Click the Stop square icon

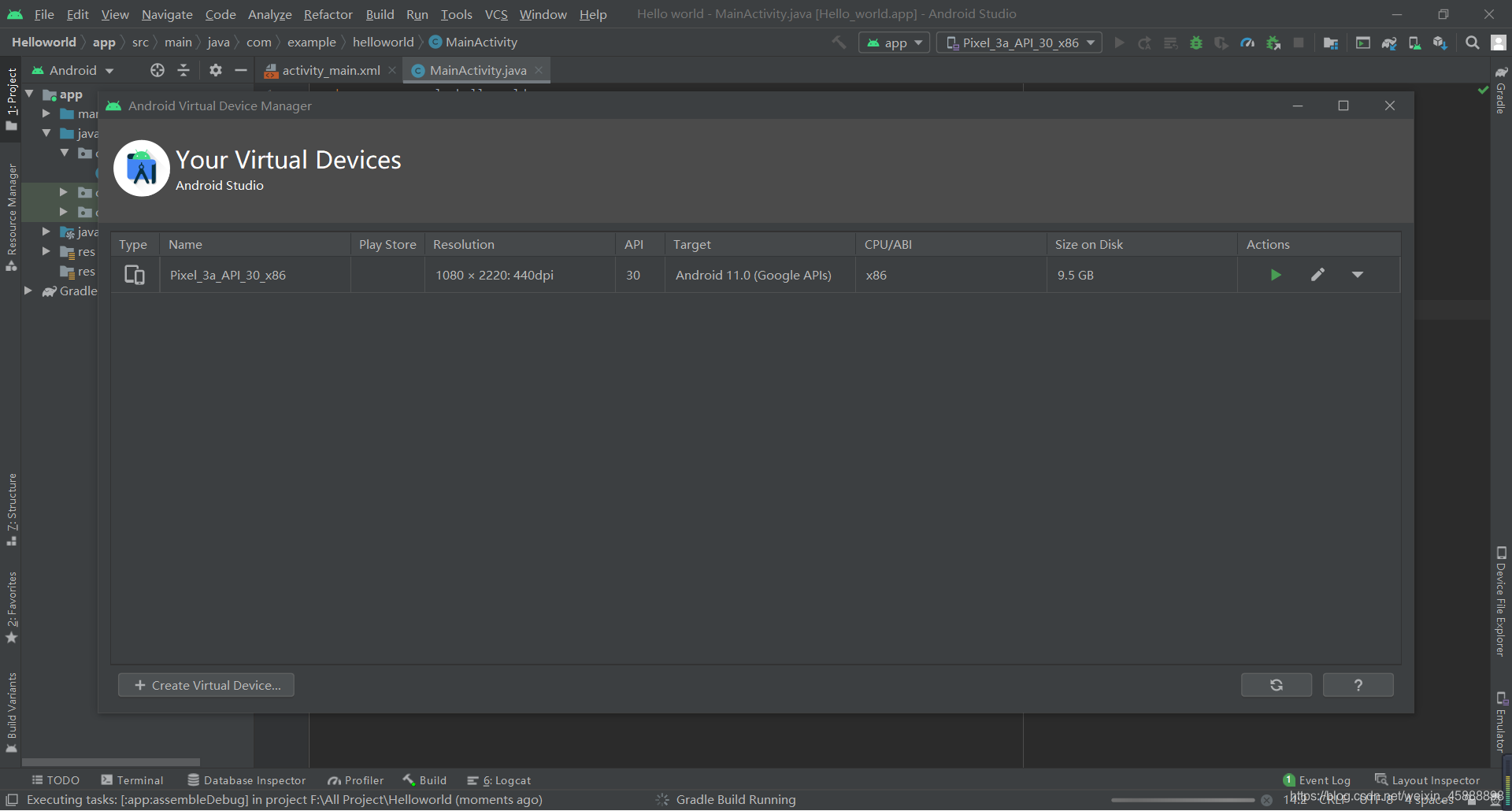[1299, 43]
